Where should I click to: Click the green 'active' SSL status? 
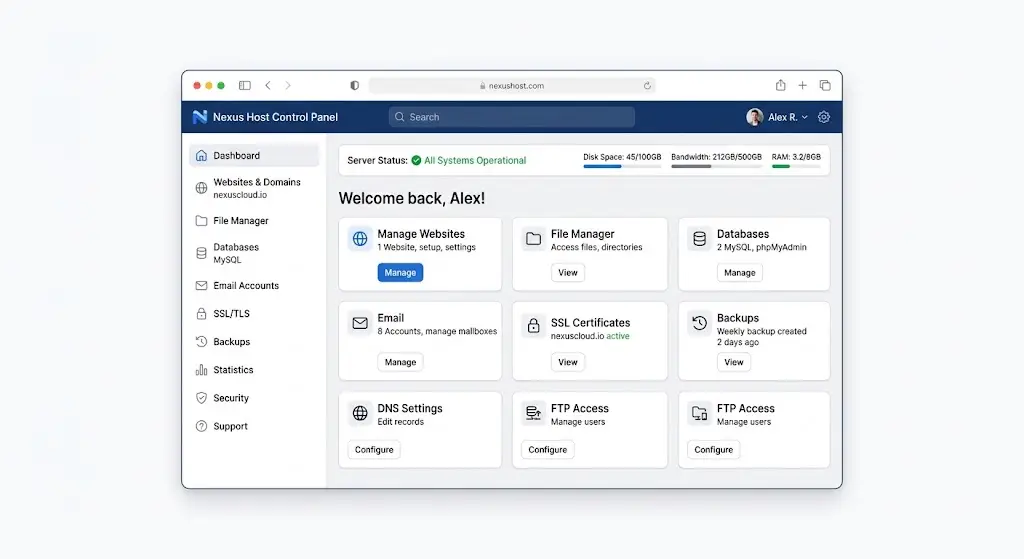point(618,336)
